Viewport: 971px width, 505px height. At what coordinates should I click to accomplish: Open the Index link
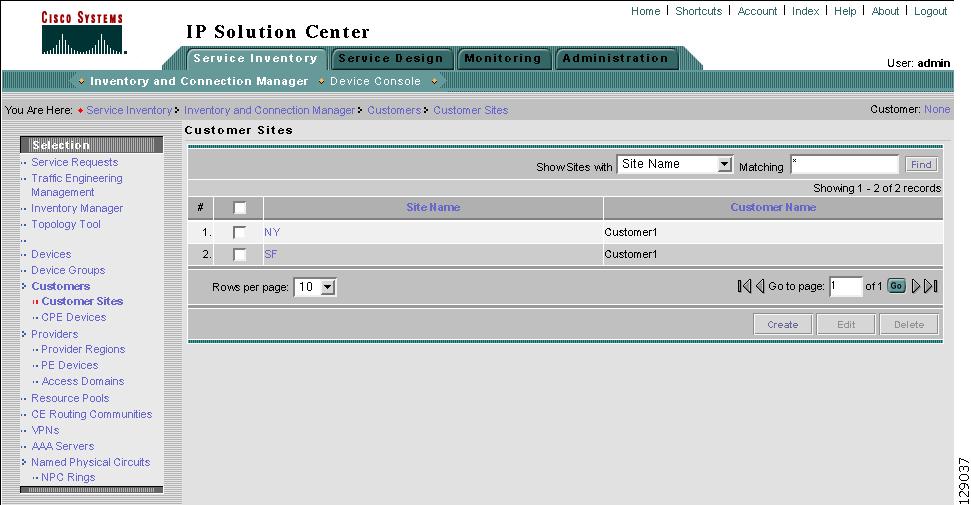coord(806,11)
